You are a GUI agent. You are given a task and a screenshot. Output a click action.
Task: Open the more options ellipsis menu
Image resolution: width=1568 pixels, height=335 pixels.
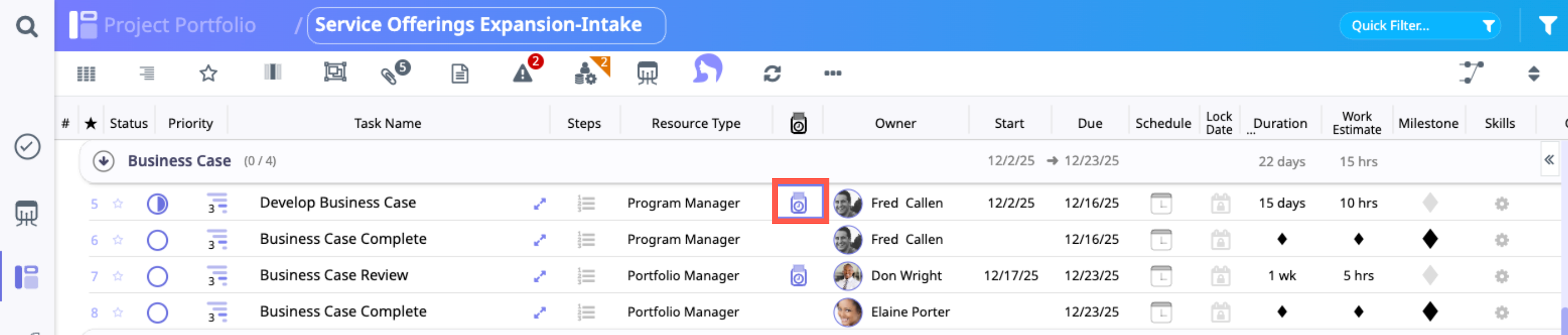(x=832, y=73)
